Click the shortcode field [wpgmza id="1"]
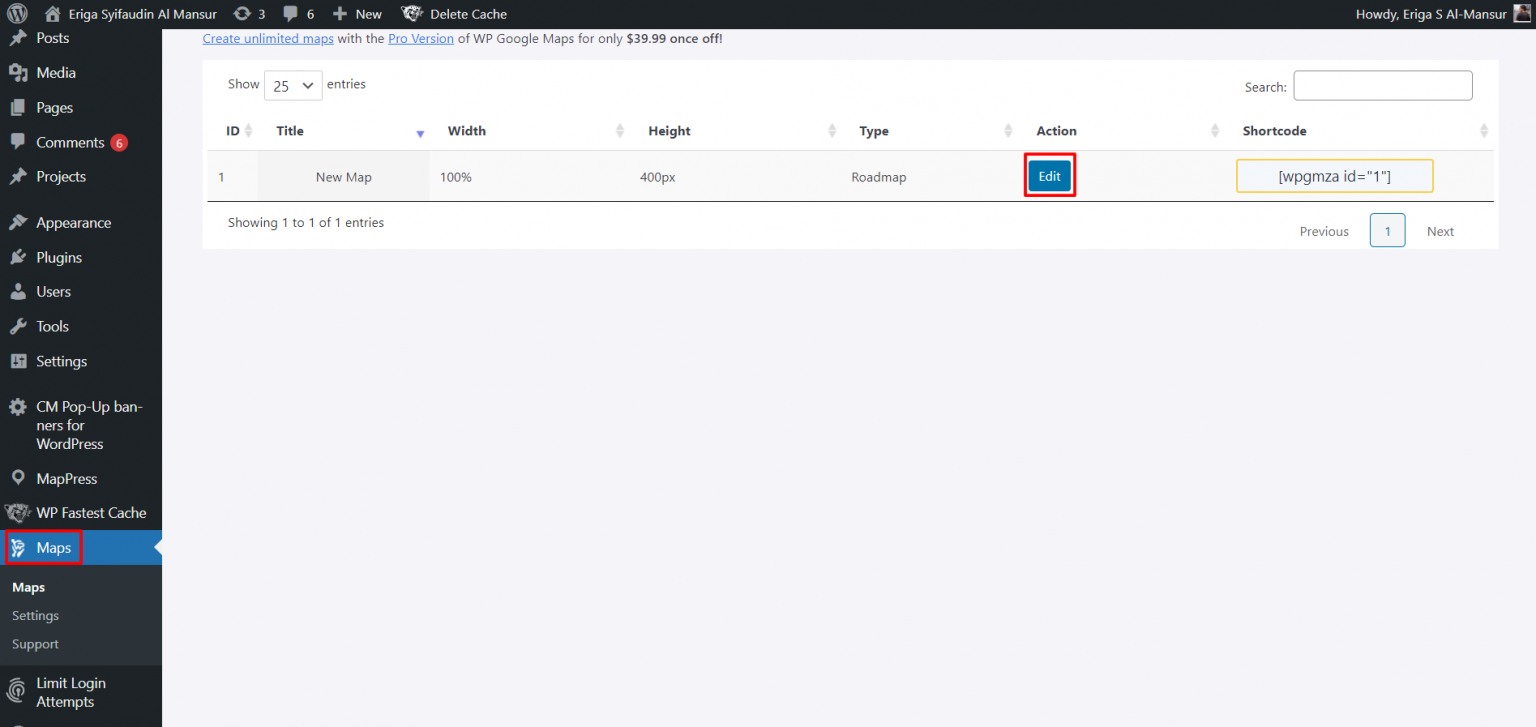Viewport: 1536px width, 727px height. [x=1335, y=176]
